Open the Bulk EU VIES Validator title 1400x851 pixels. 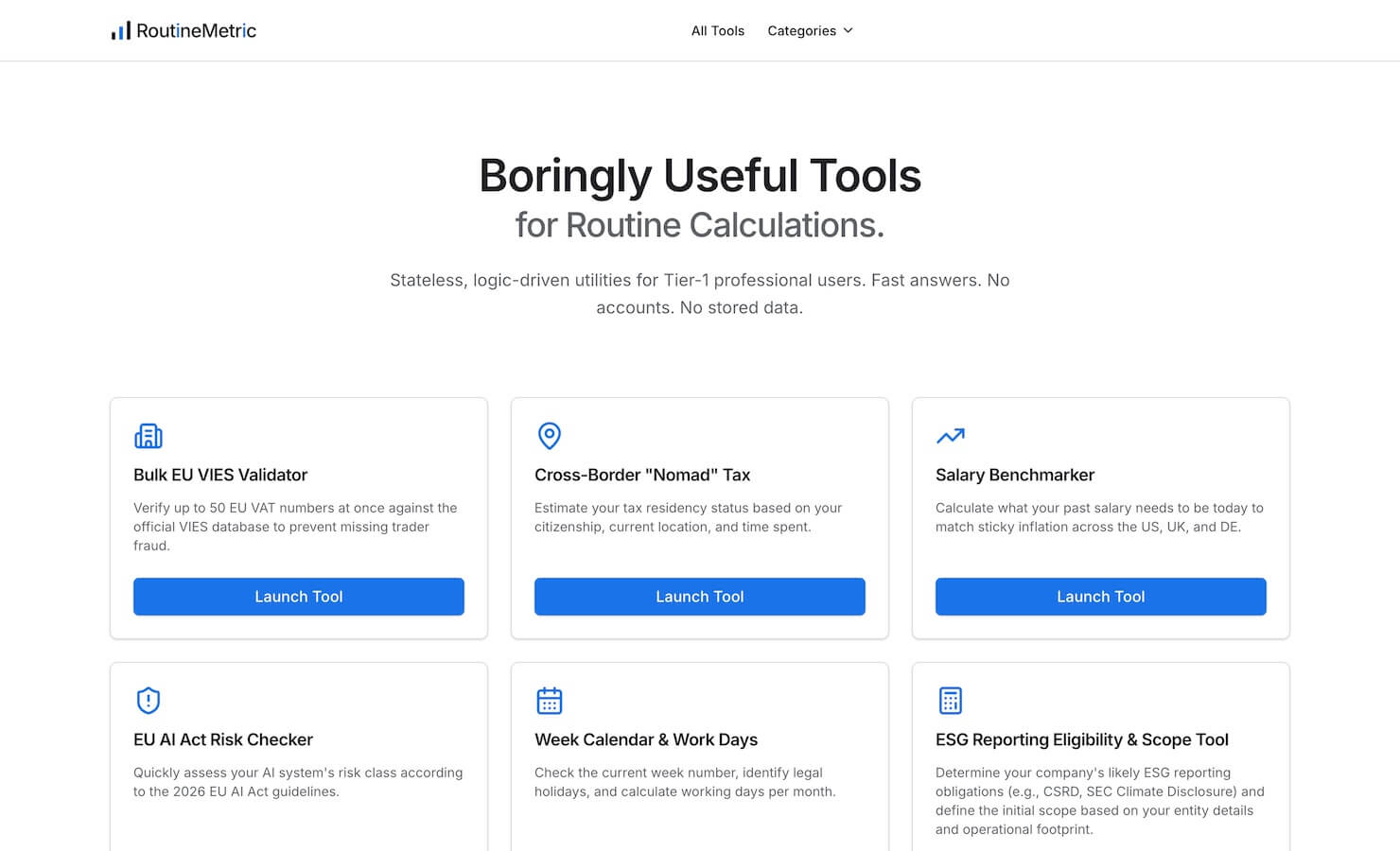point(220,475)
